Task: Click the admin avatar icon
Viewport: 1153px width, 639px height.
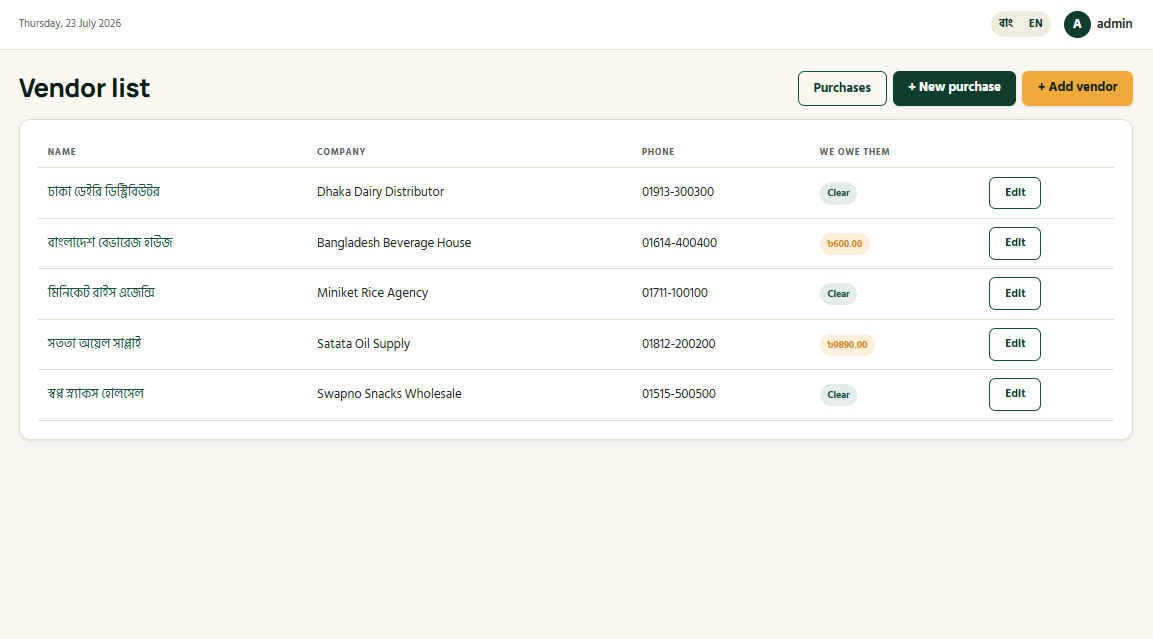Action: pos(1077,24)
